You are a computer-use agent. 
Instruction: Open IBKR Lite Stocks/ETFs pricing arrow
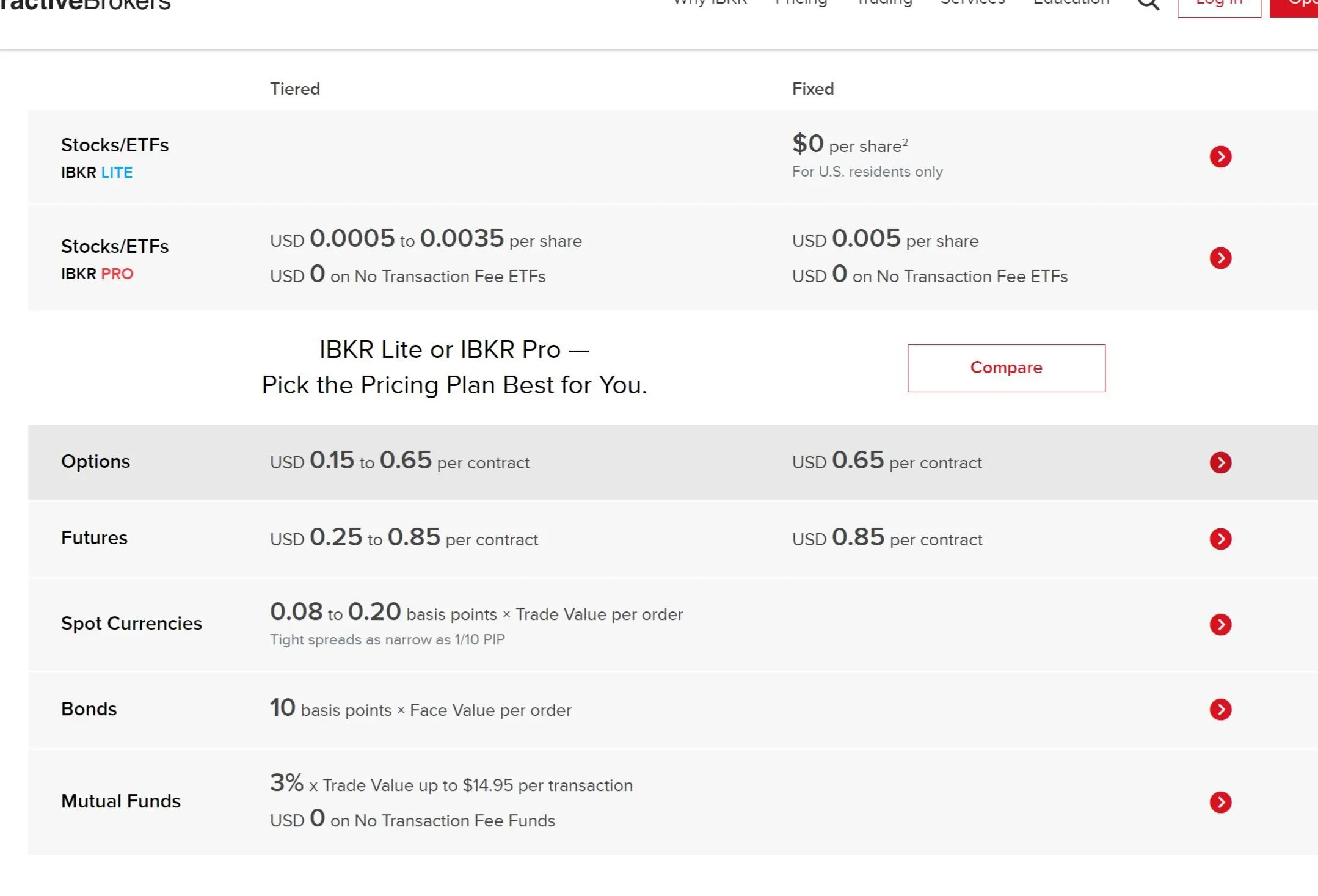click(1220, 157)
